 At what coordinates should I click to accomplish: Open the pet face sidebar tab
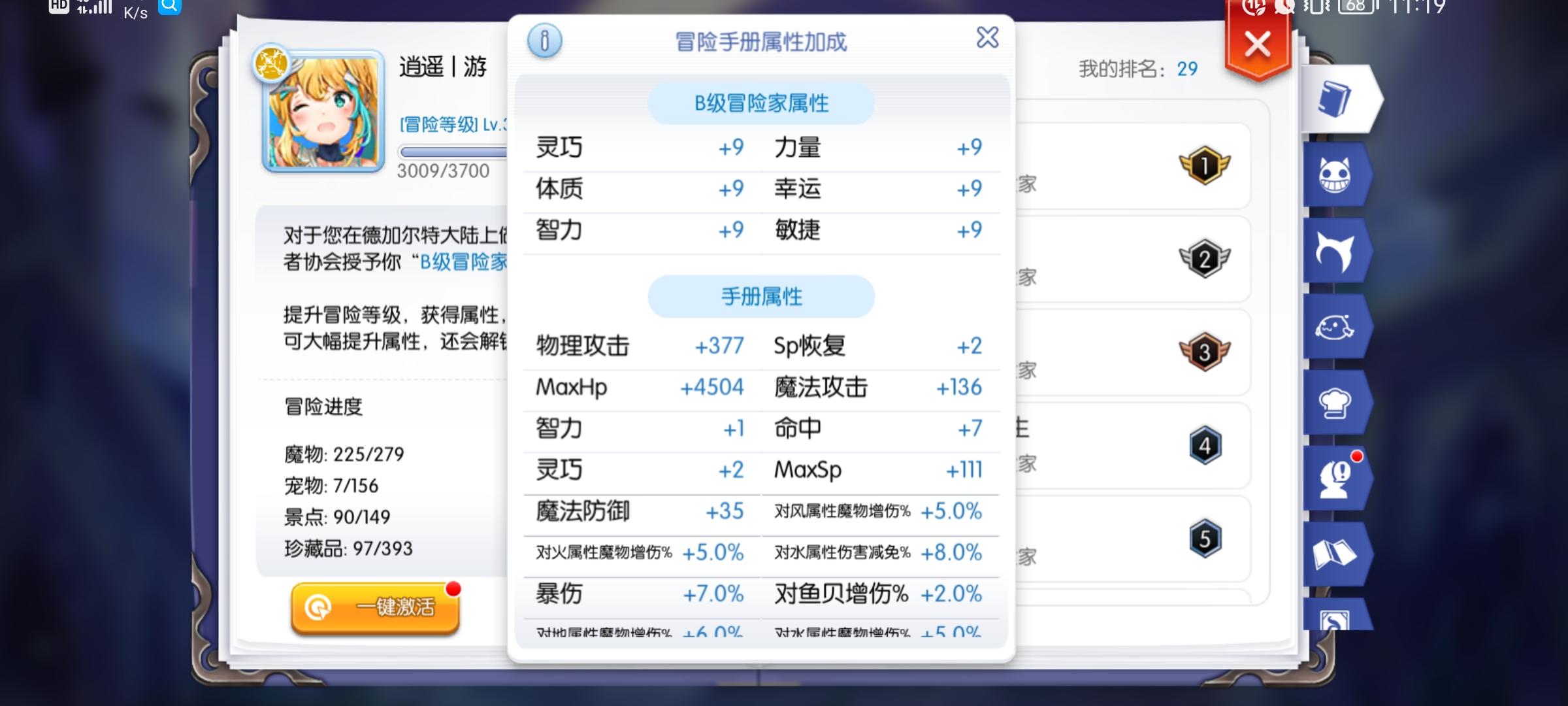1335,327
